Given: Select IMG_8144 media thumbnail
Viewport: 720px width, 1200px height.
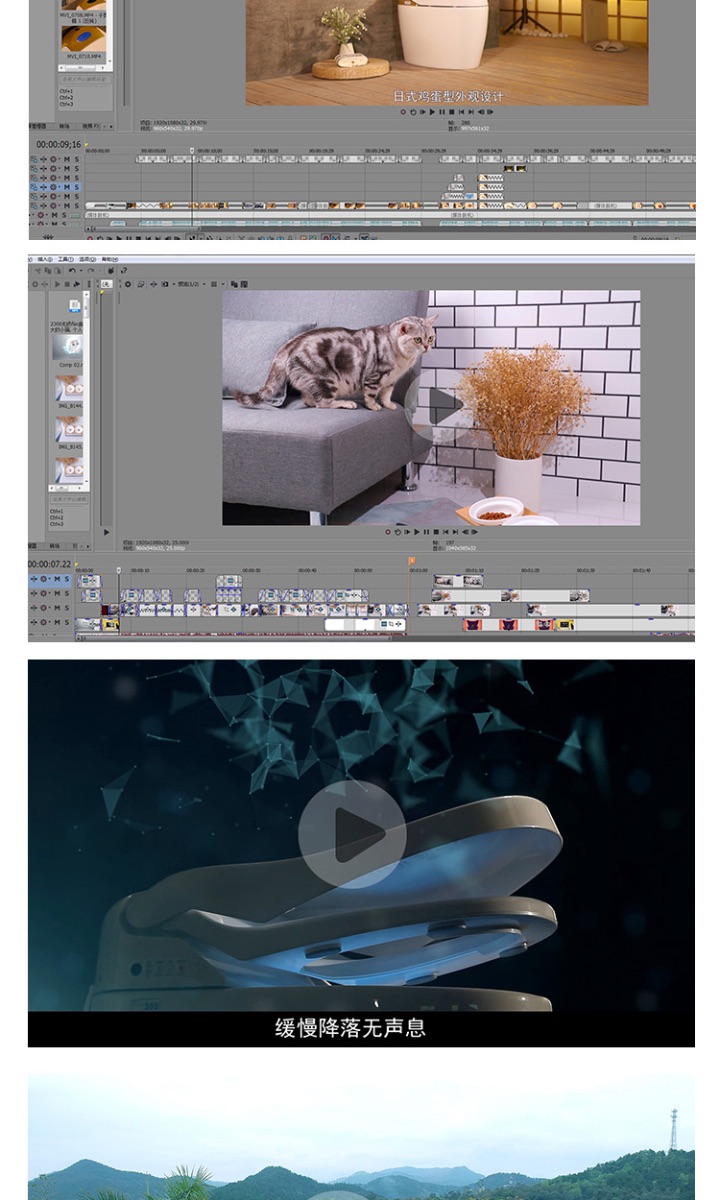Looking at the screenshot, I should 69,388.
